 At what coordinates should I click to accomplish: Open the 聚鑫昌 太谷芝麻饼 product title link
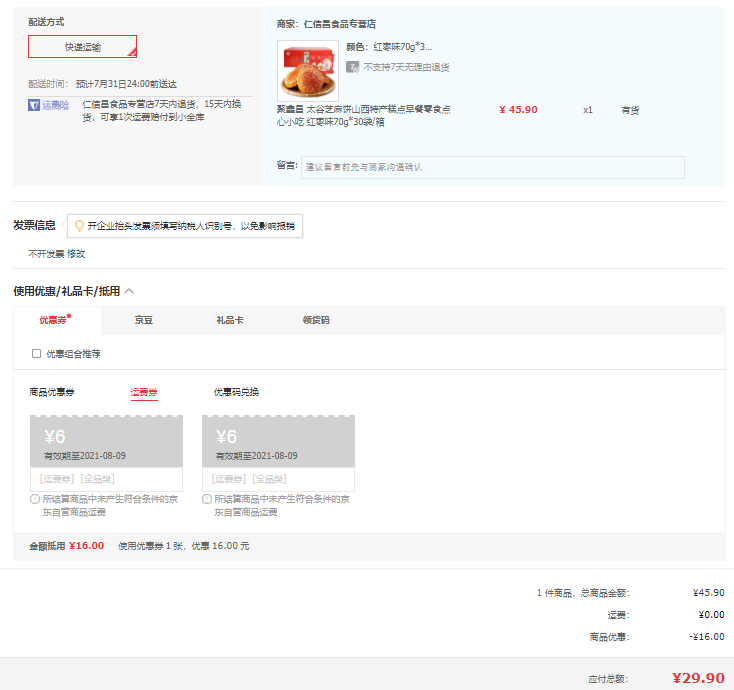point(363,116)
